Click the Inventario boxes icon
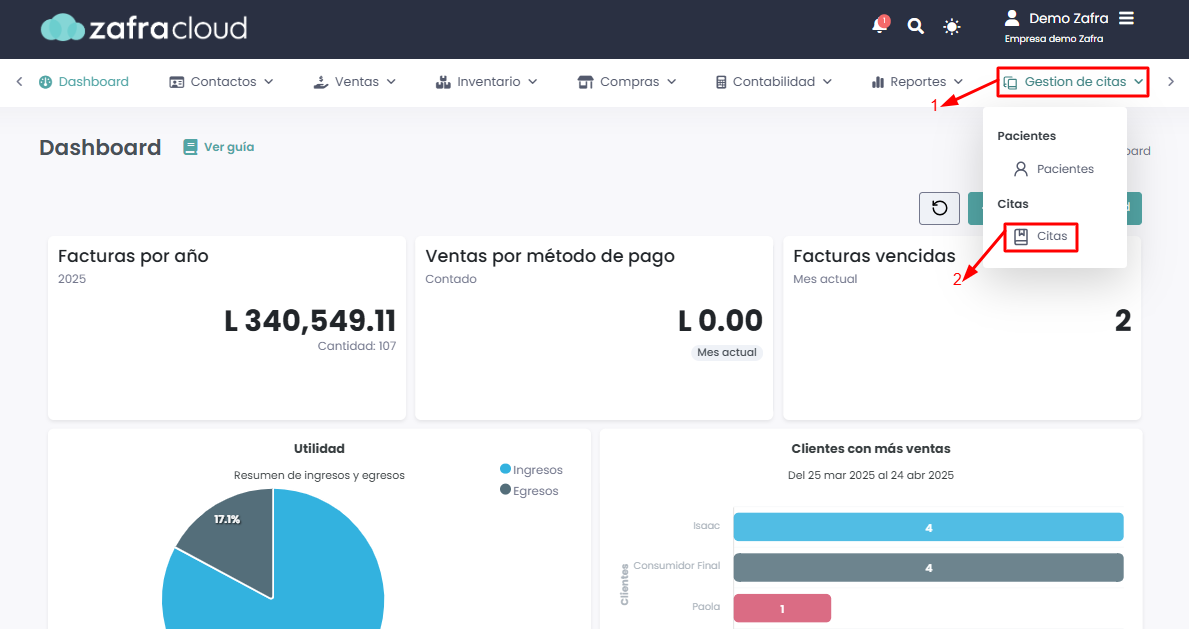The image size is (1189, 629). click(x=443, y=82)
